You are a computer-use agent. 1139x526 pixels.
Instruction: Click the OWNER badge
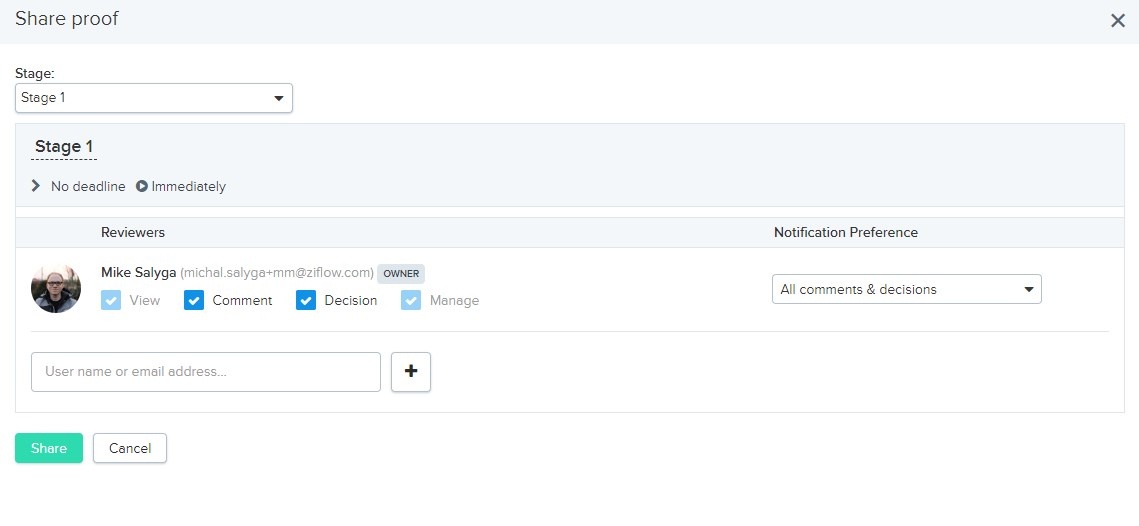[x=401, y=273]
